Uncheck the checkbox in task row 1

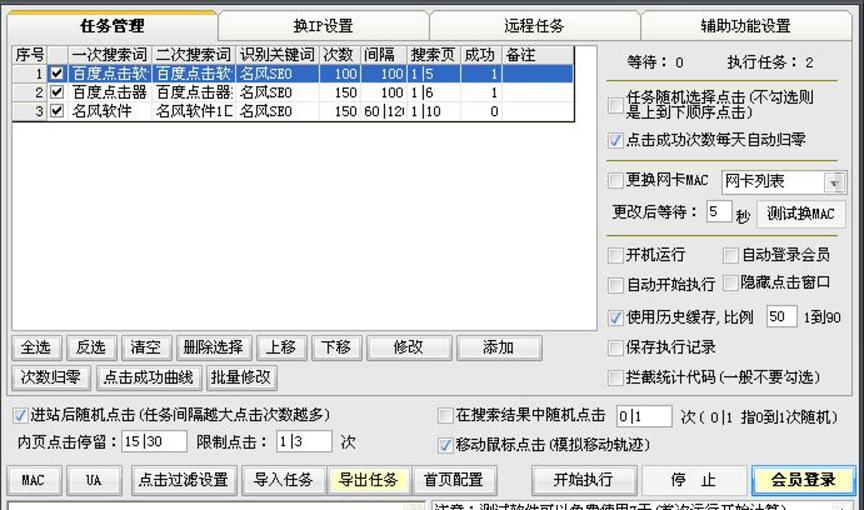[57, 73]
